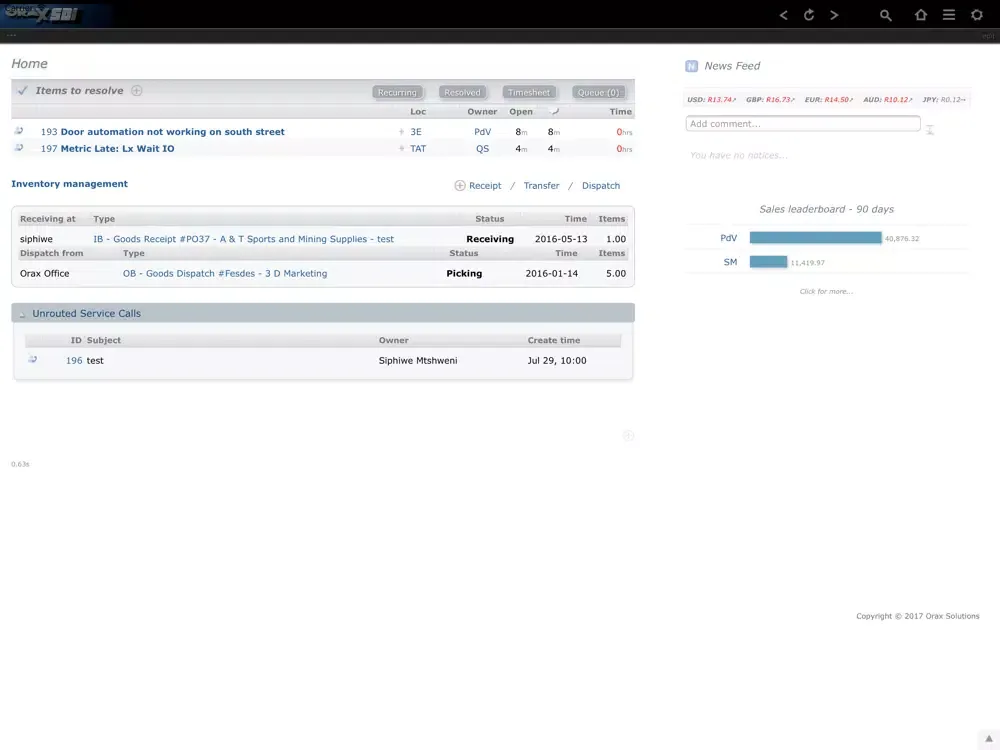Image resolution: width=1000 pixels, height=750 pixels.
Task: Switch to the Timesheet tab
Action: (528, 92)
